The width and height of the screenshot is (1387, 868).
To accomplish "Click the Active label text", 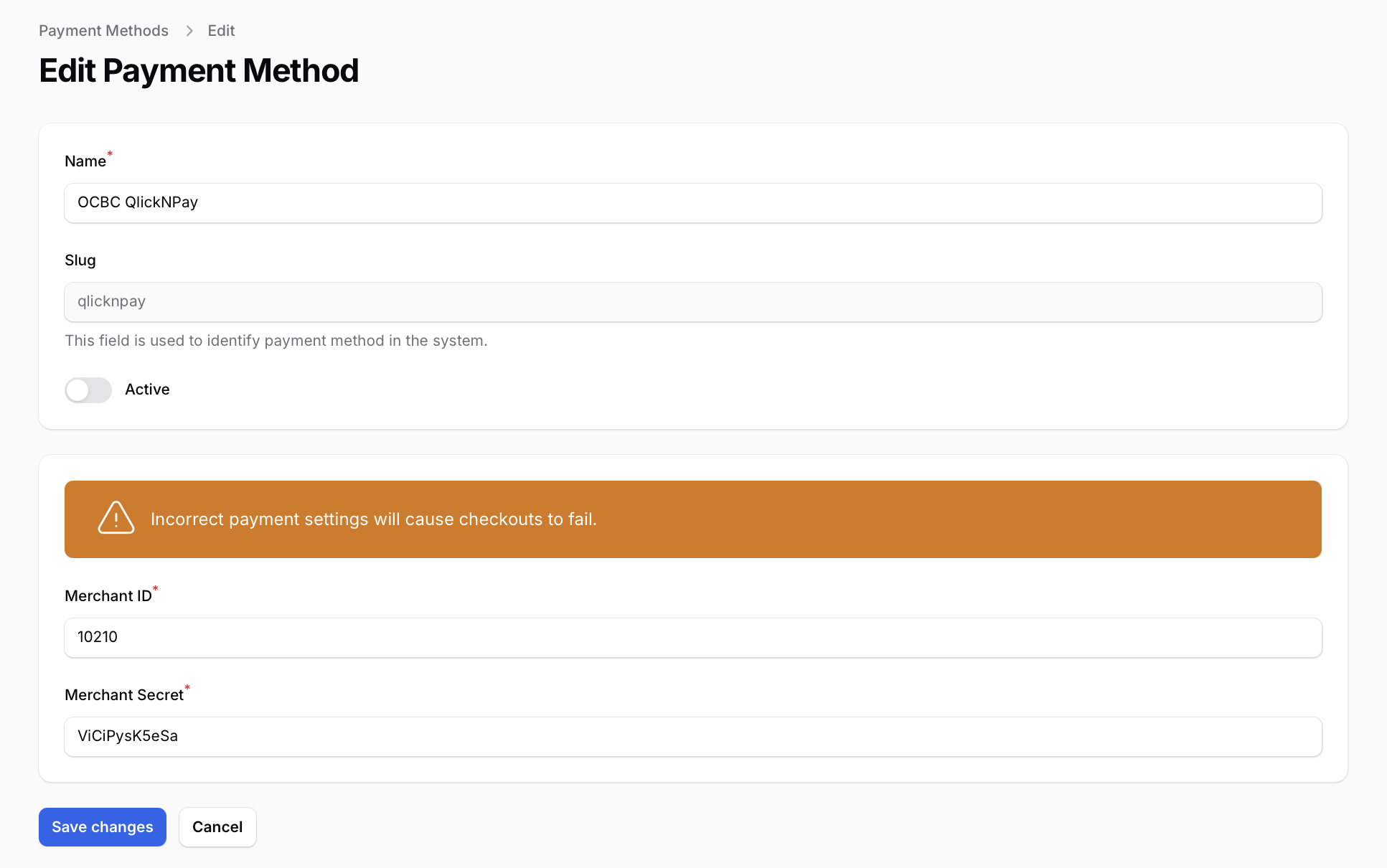I will click(147, 390).
